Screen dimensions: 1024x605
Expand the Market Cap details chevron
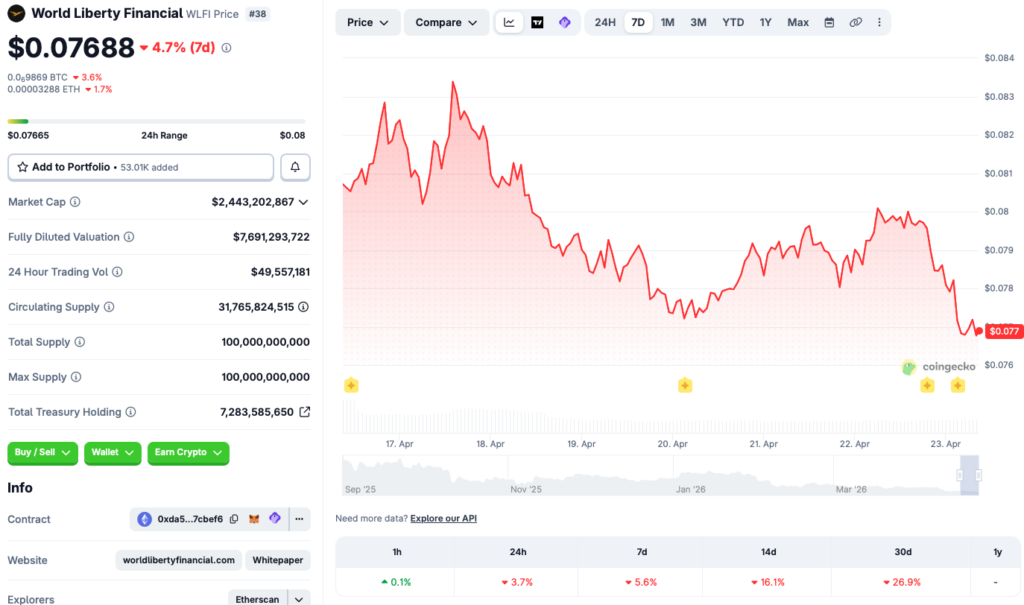304,202
